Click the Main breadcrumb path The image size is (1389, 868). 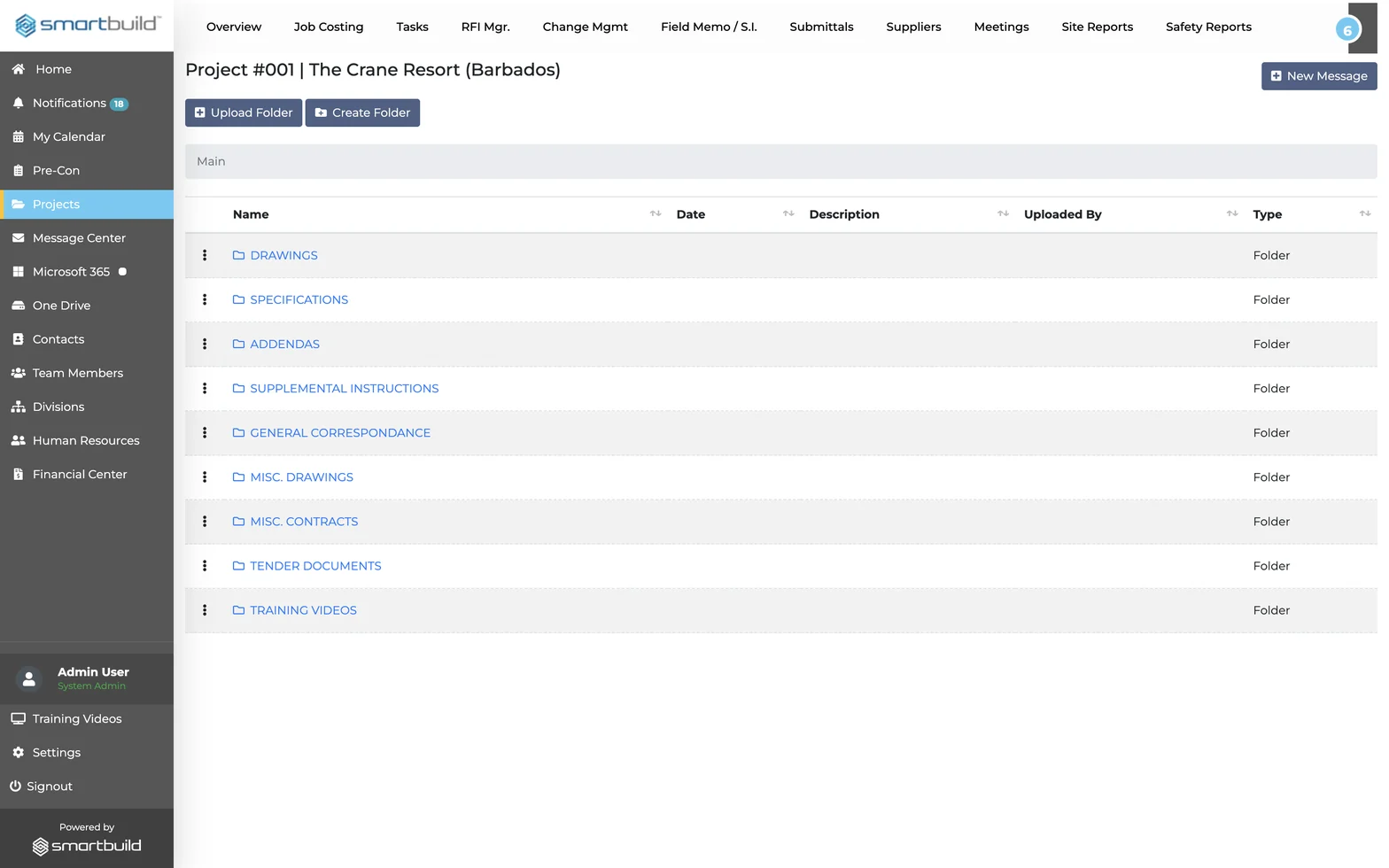211,161
